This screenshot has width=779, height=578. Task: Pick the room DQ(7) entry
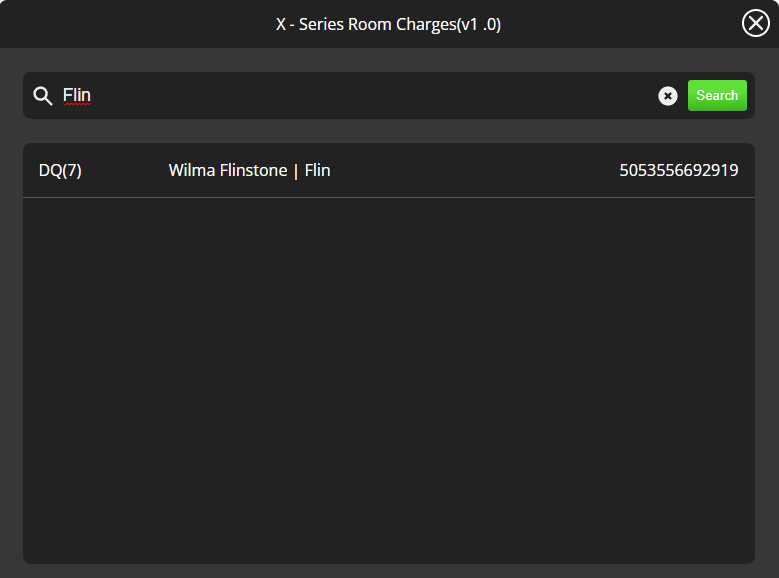tap(60, 171)
